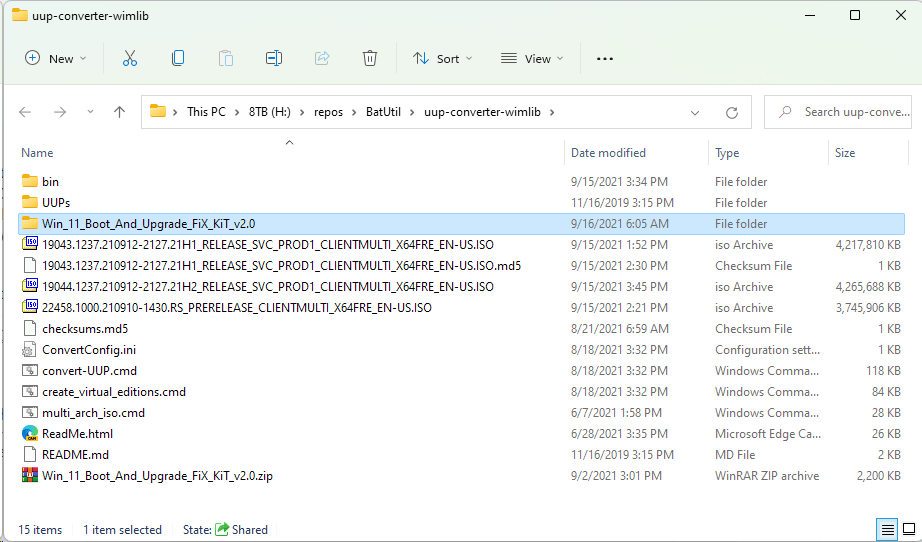This screenshot has width=922, height=542.
Task: Expand the Sort options dropdown
Action: click(436, 59)
